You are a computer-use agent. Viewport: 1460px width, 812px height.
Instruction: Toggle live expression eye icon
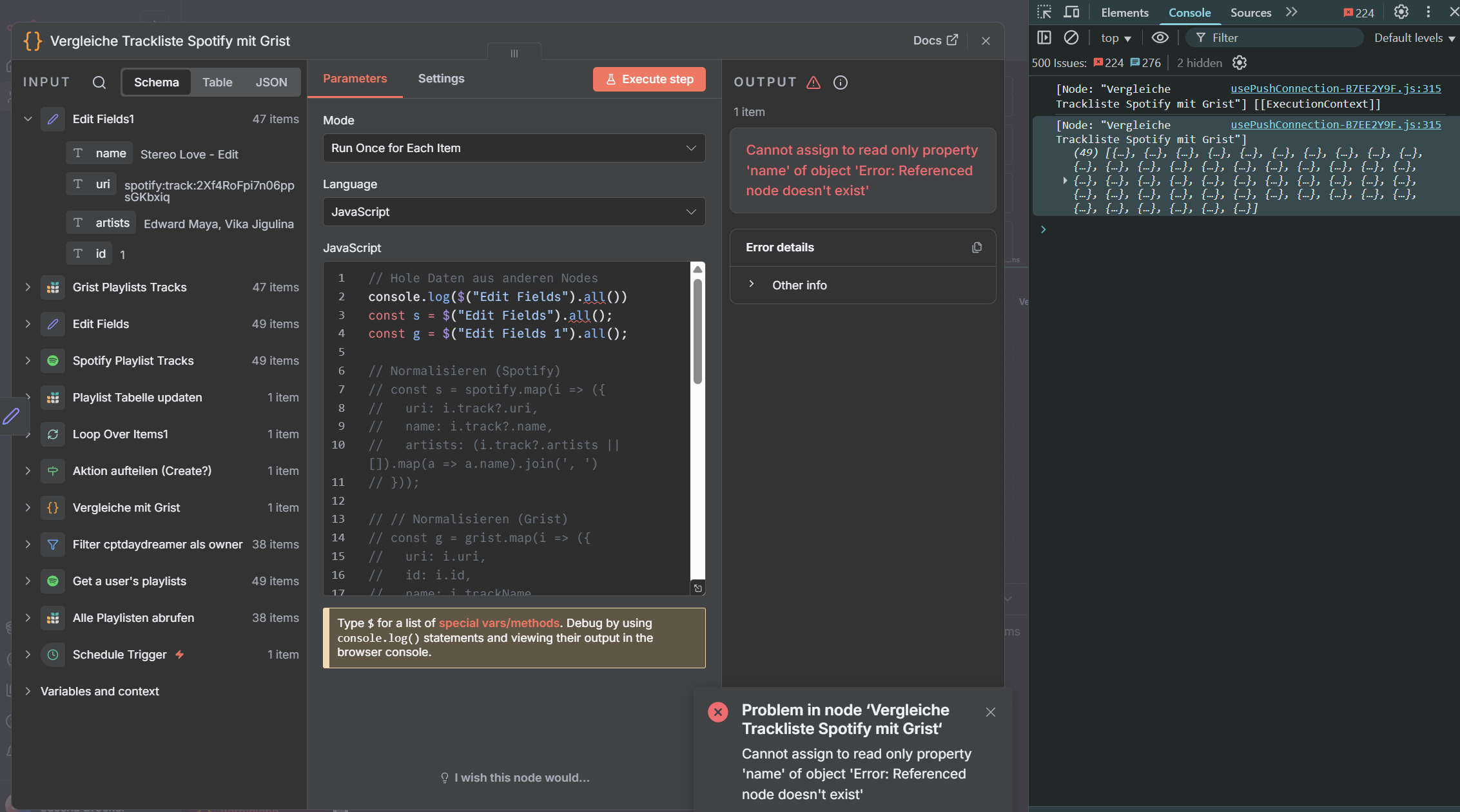[x=1160, y=38]
